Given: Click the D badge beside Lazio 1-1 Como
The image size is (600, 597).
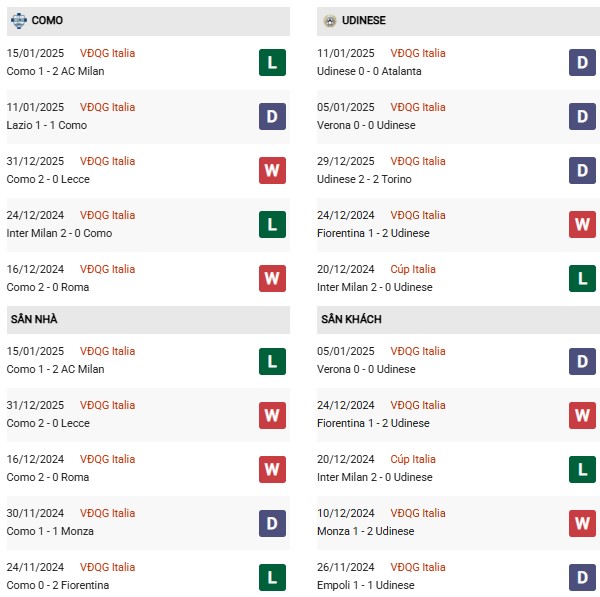Looking at the screenshot, I should [272, 116].
